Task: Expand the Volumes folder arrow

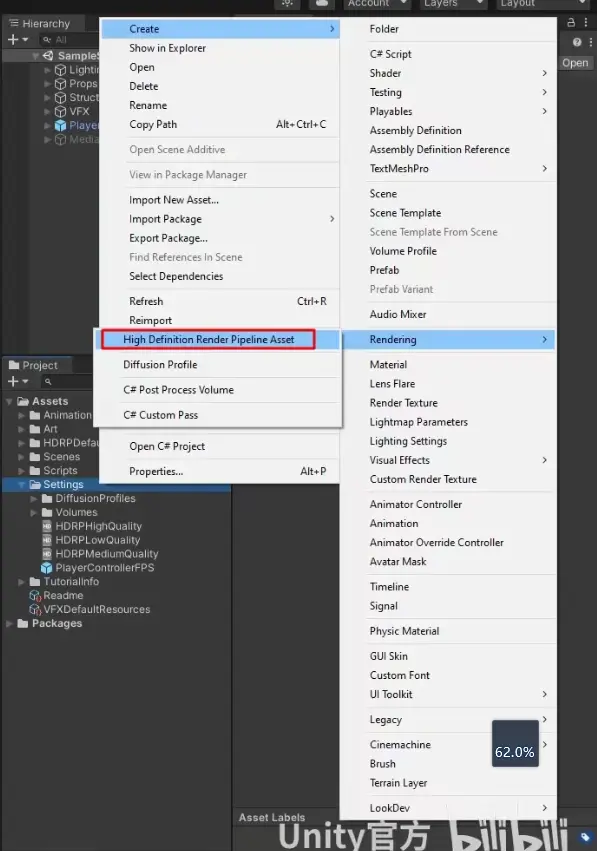Action: (x=34, y=512)
